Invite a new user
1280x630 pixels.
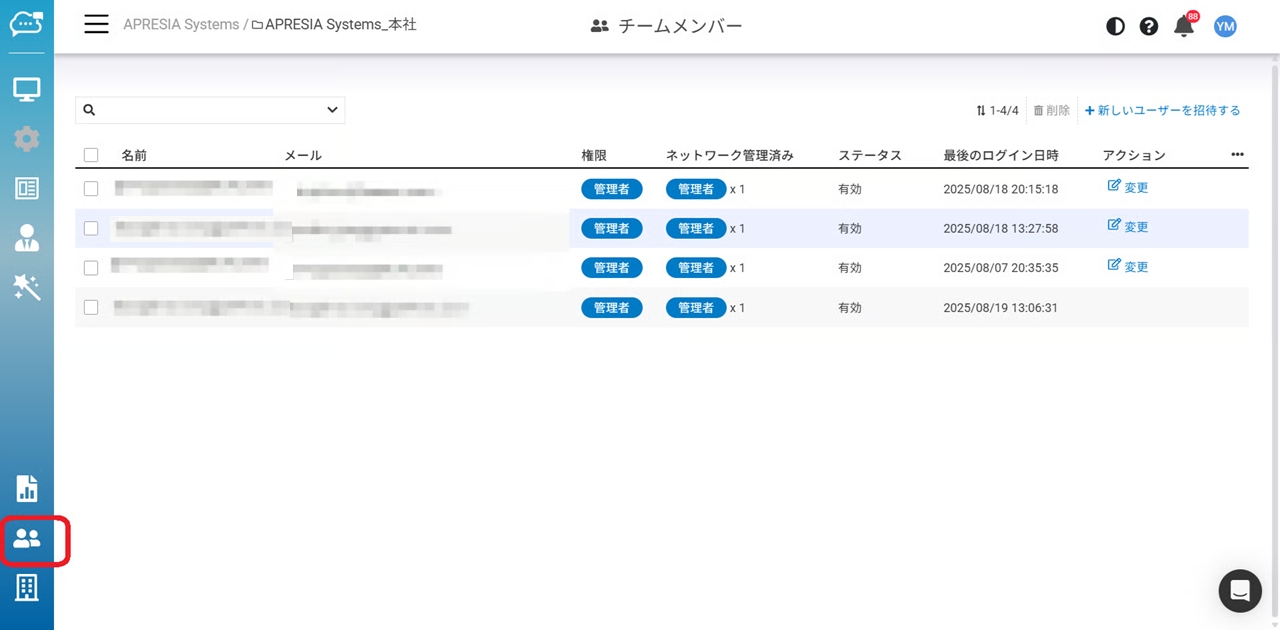click(x=1163, y=110)
